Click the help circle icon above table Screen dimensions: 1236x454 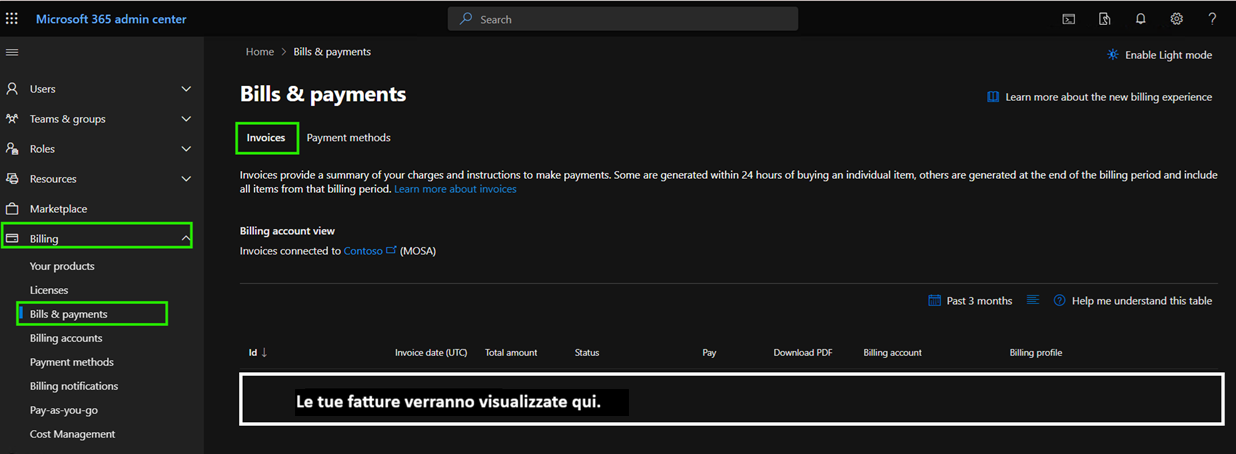[1059, 300]
